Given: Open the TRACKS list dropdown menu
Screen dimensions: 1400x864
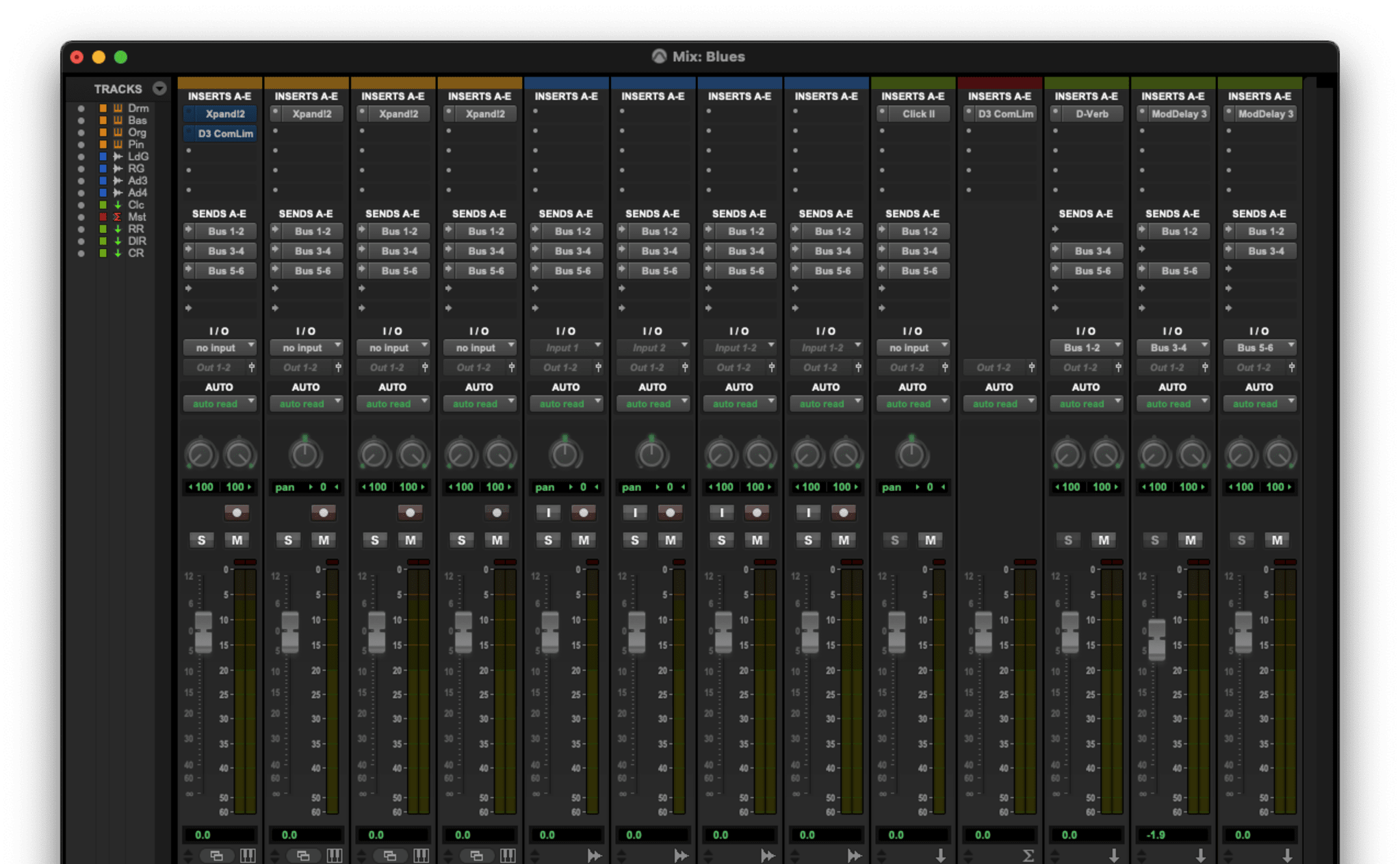Looking at the screenshot, I should click(x=159, y=88).
